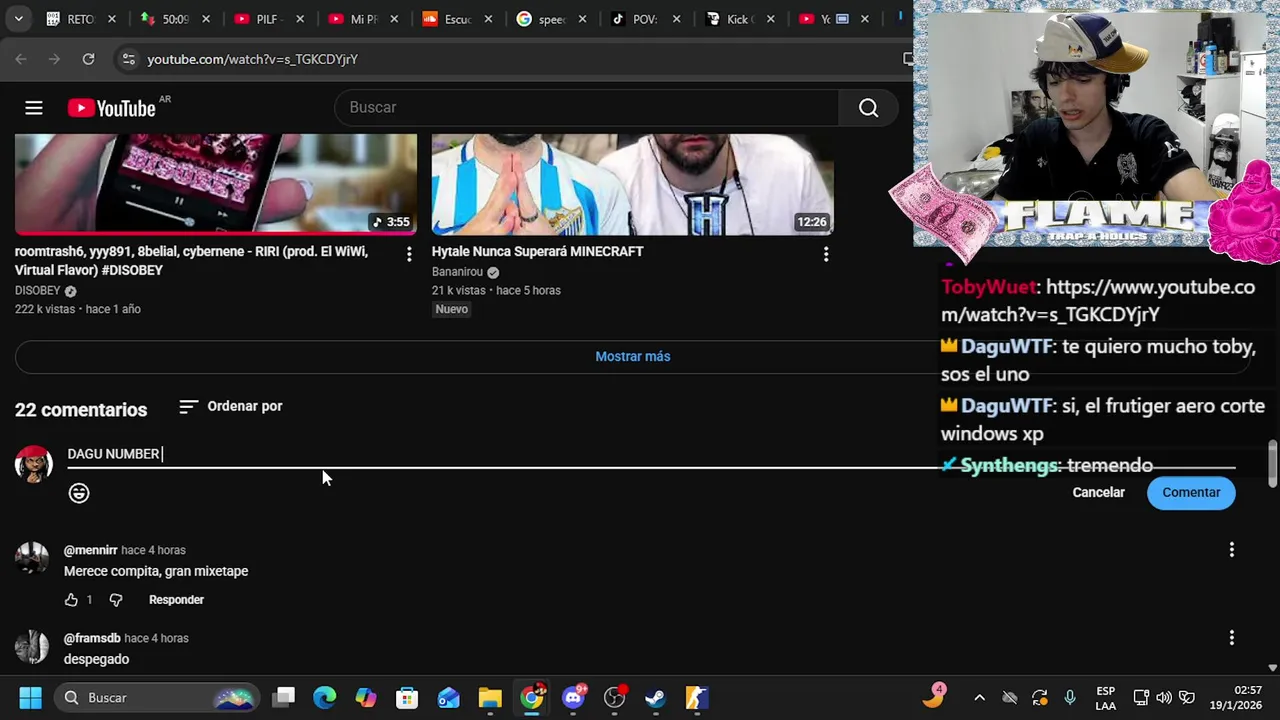Open the Bananirou channel link
The image size is (1280, 720).
[x=457, y=272]
